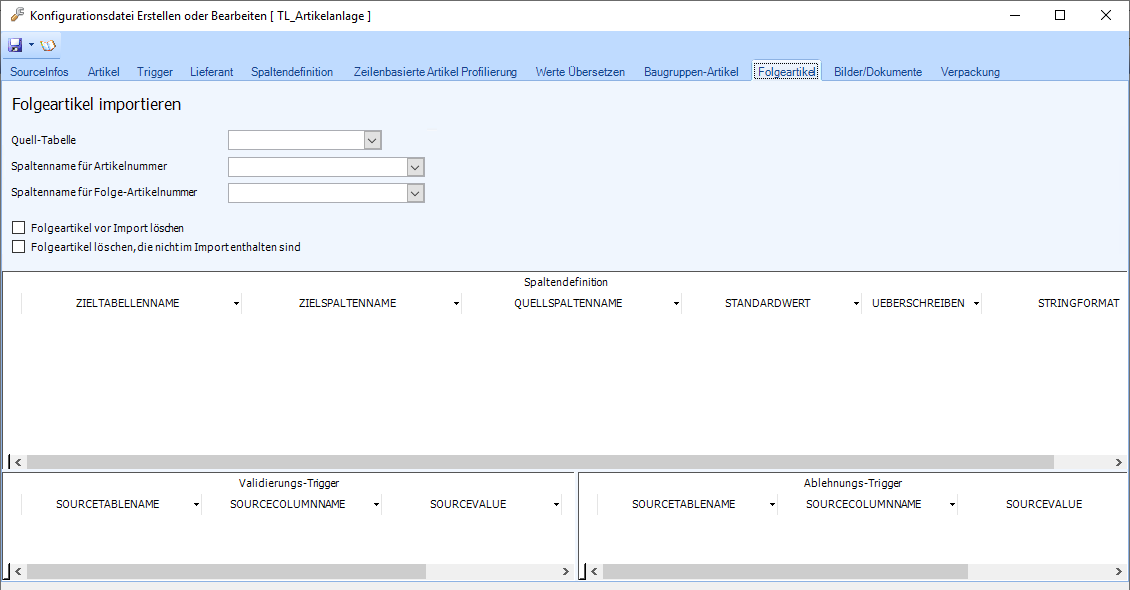Enable 'Folgeartikel vor Import löschen' checkbox
Image resolution: width=1130 pixels, height=590 pixels.
[x=18, y=228]
